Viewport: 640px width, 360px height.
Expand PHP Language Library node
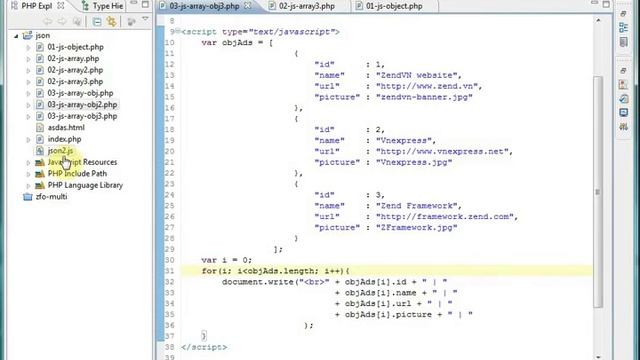point(28,185)
